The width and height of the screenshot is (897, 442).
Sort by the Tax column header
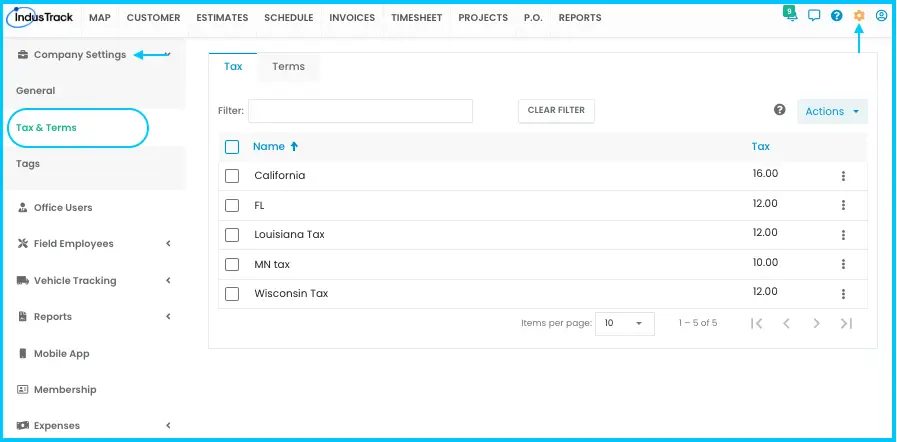[760, 146]
